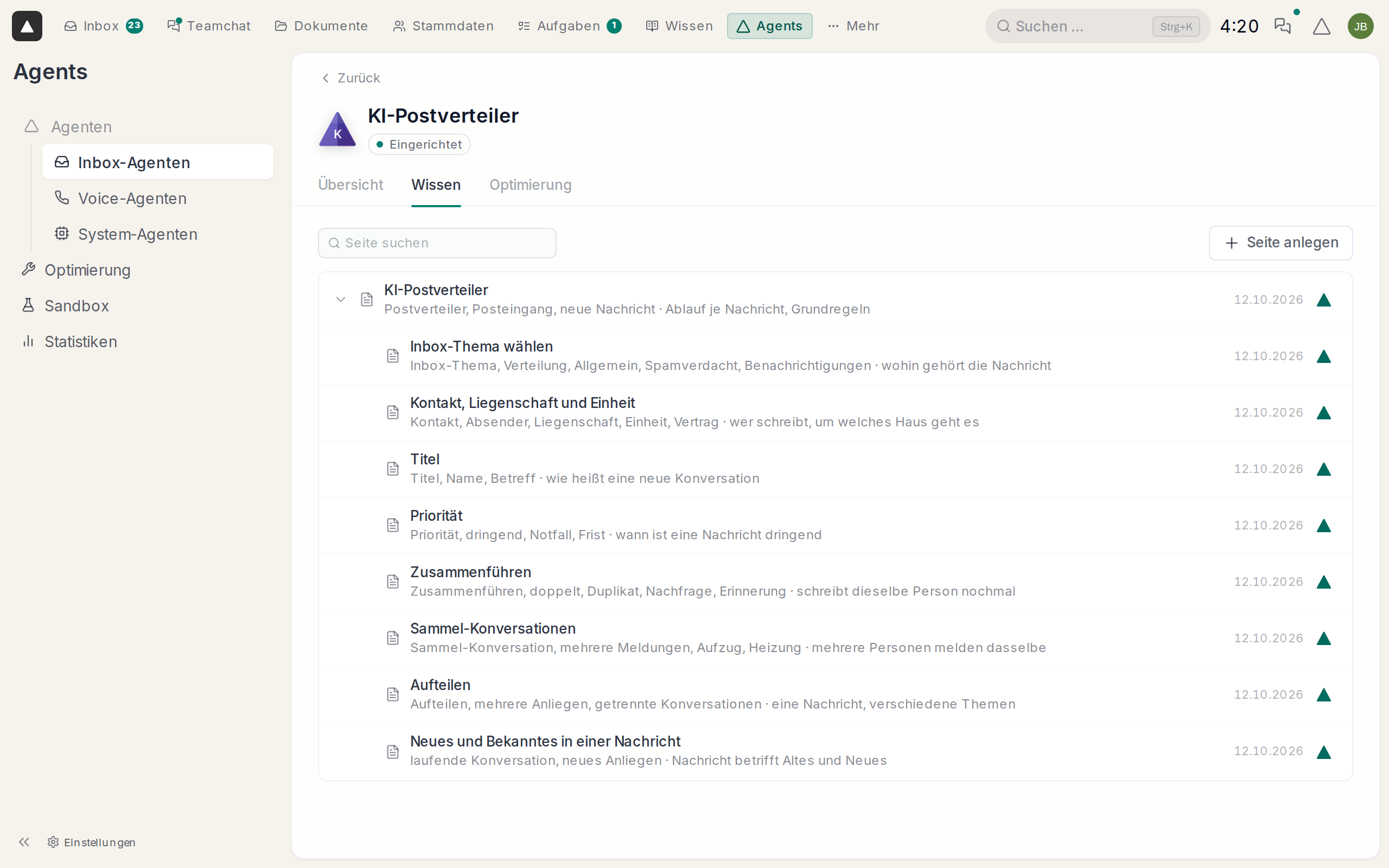Open Wissen in the top navigation
Viewport: 1389px width, 868px height.
679,26
